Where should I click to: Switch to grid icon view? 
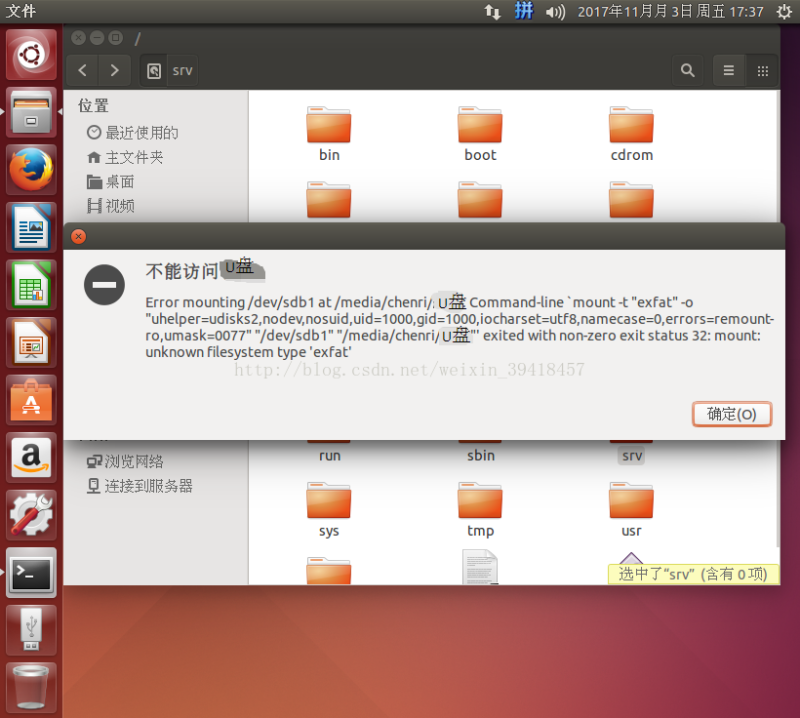pyautogui.click(x=762, y=70)
